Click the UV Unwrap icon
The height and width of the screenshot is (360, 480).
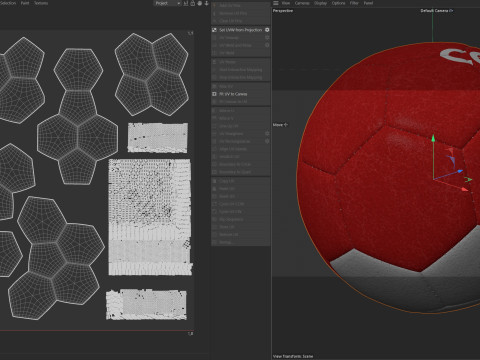tap(214, 38)
